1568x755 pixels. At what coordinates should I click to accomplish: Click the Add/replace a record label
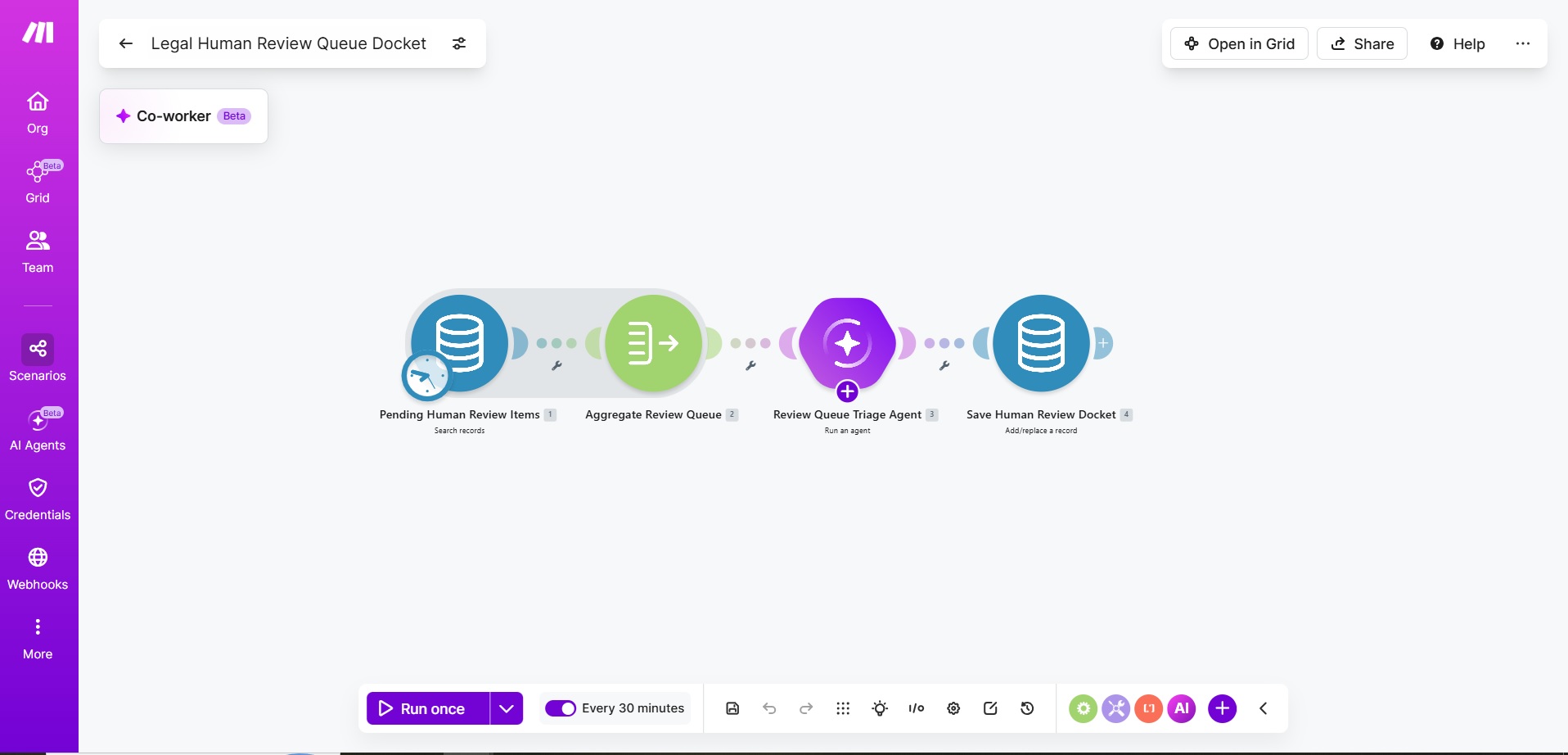[x=1041, y=431]
